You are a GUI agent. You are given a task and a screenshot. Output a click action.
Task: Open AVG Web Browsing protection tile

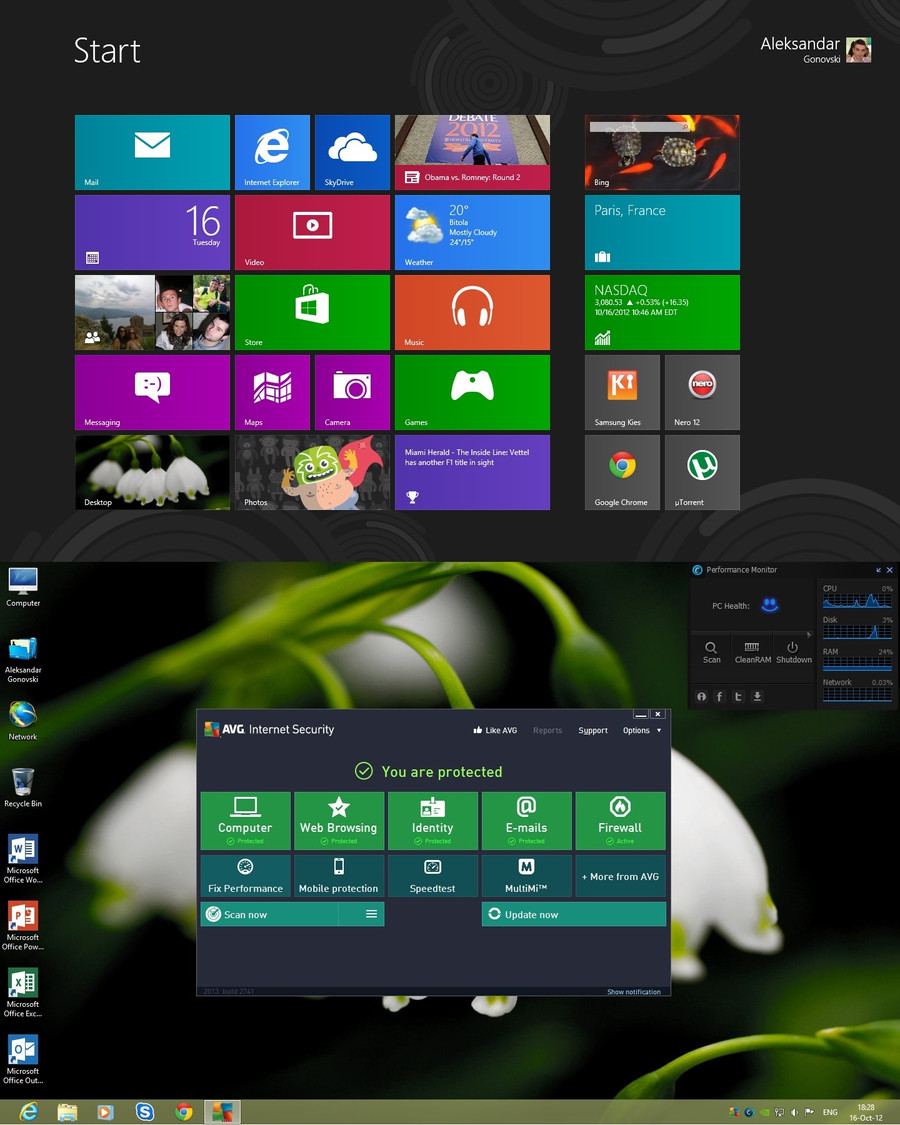339,821
